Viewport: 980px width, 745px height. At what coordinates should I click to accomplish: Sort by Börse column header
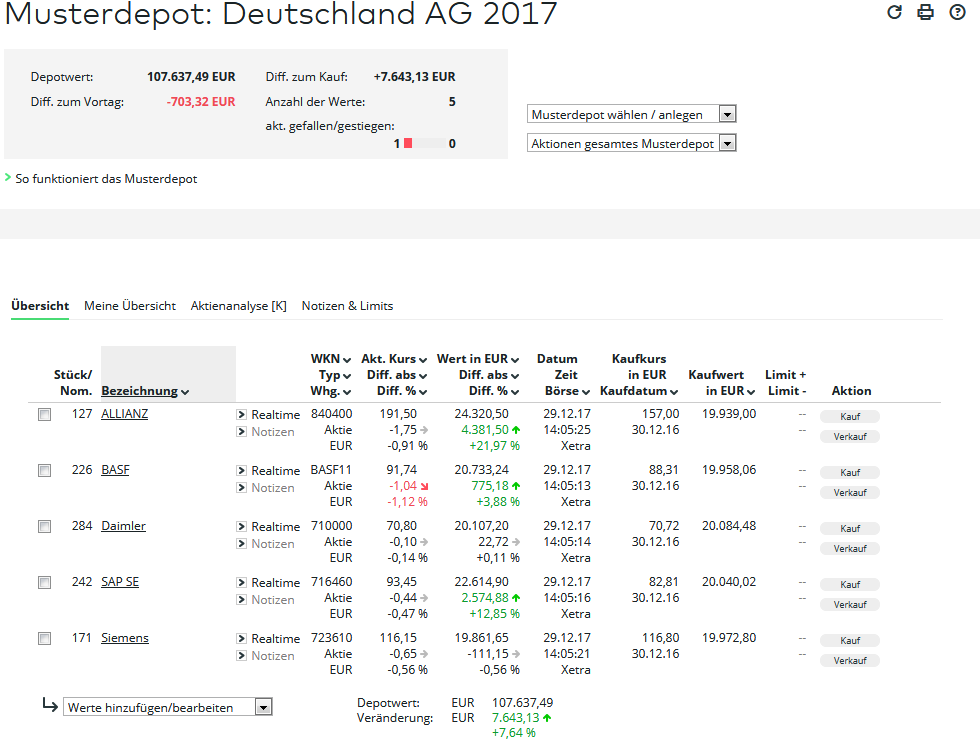567,391
